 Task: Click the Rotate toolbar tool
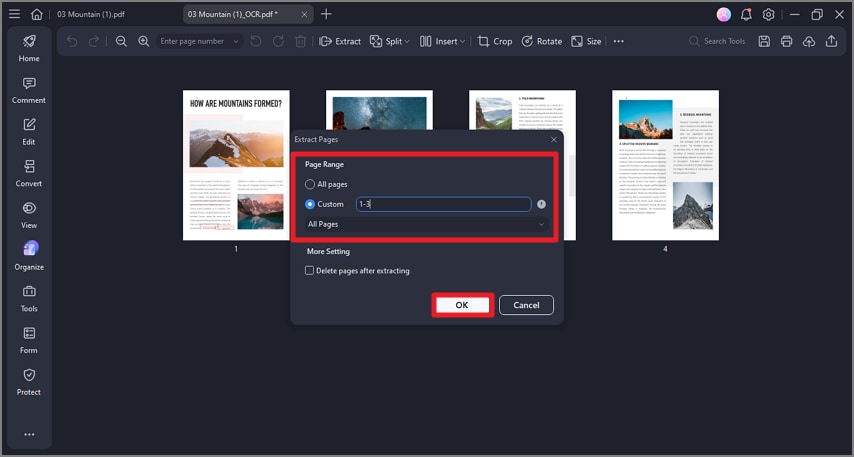coord(541,41)
